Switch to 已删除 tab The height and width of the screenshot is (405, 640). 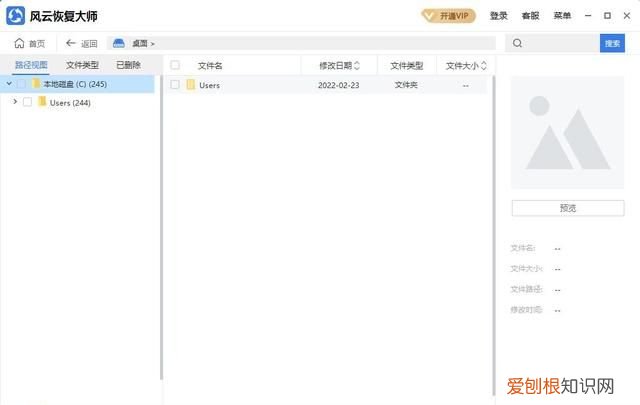coord(128,65)
